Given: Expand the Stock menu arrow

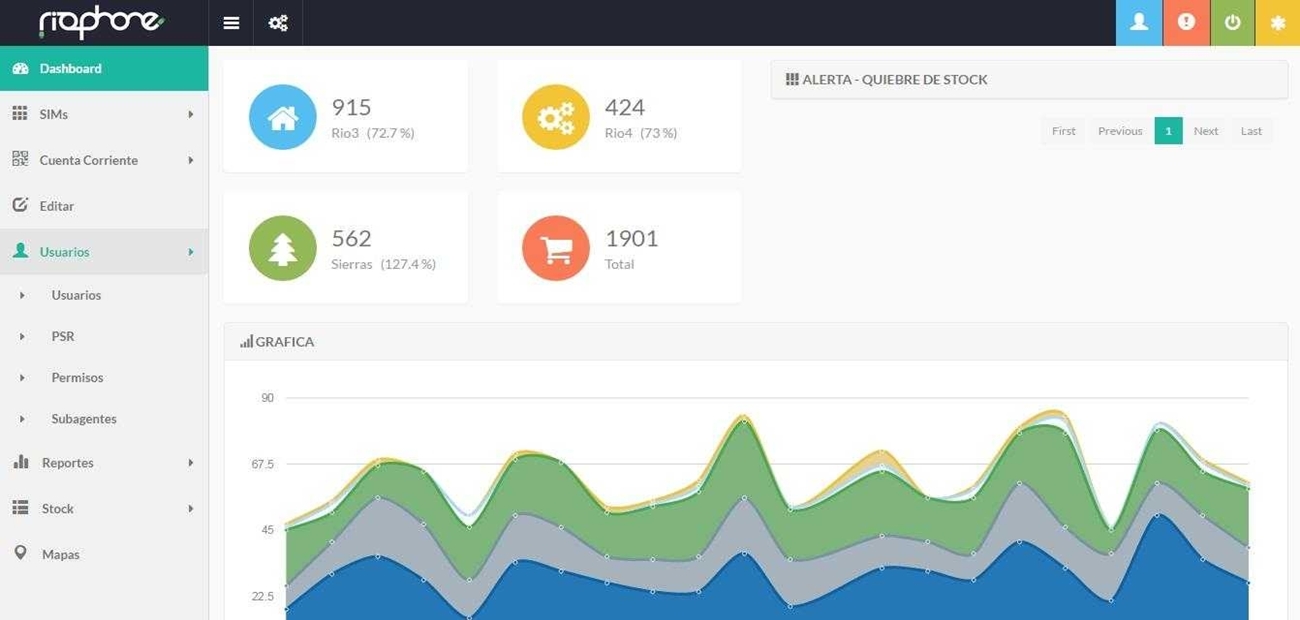Looking at the screenshot, I should click(190, 509).
